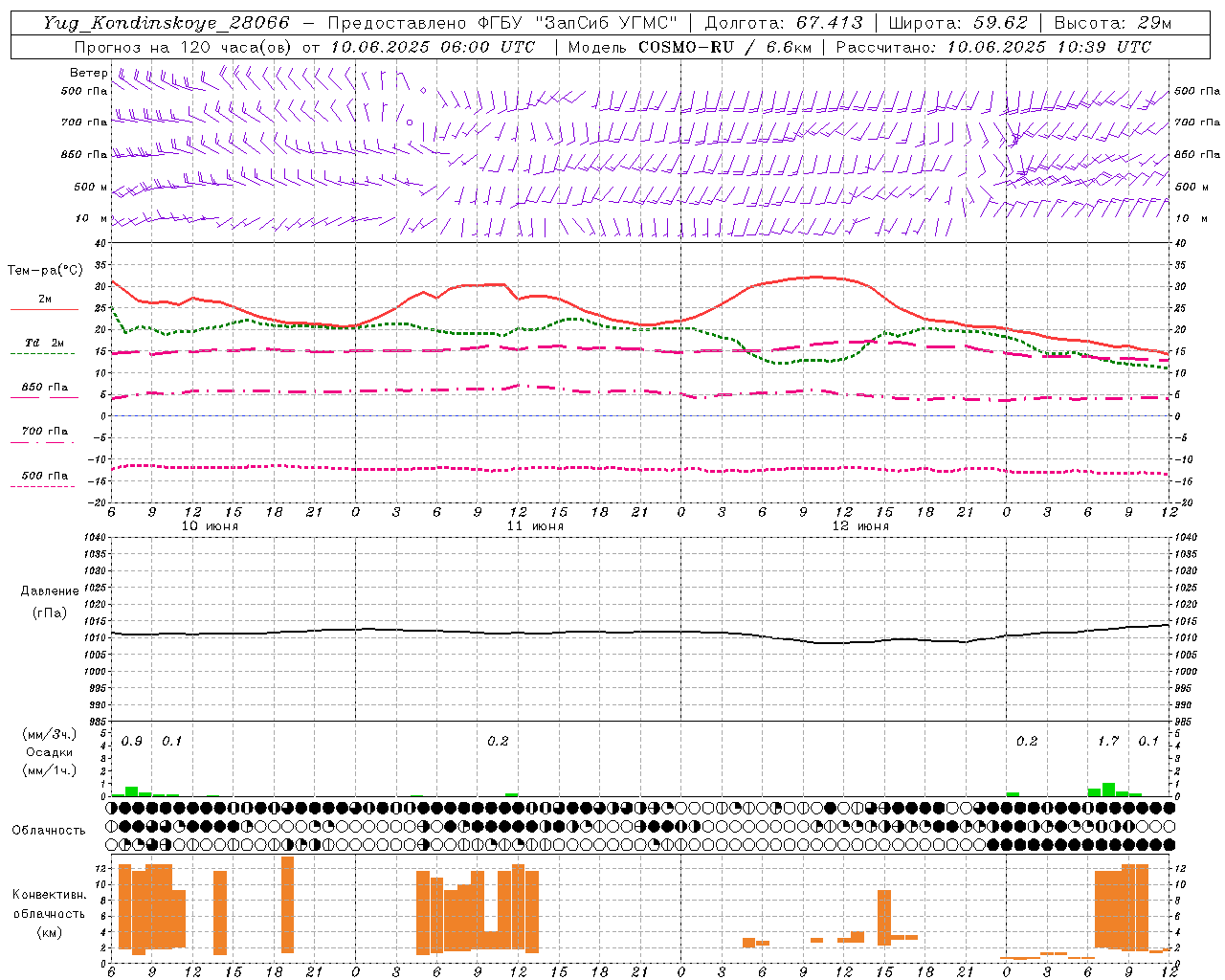Select the forecast start time 10.06.2025 06:00 UTC

[433, 47]
